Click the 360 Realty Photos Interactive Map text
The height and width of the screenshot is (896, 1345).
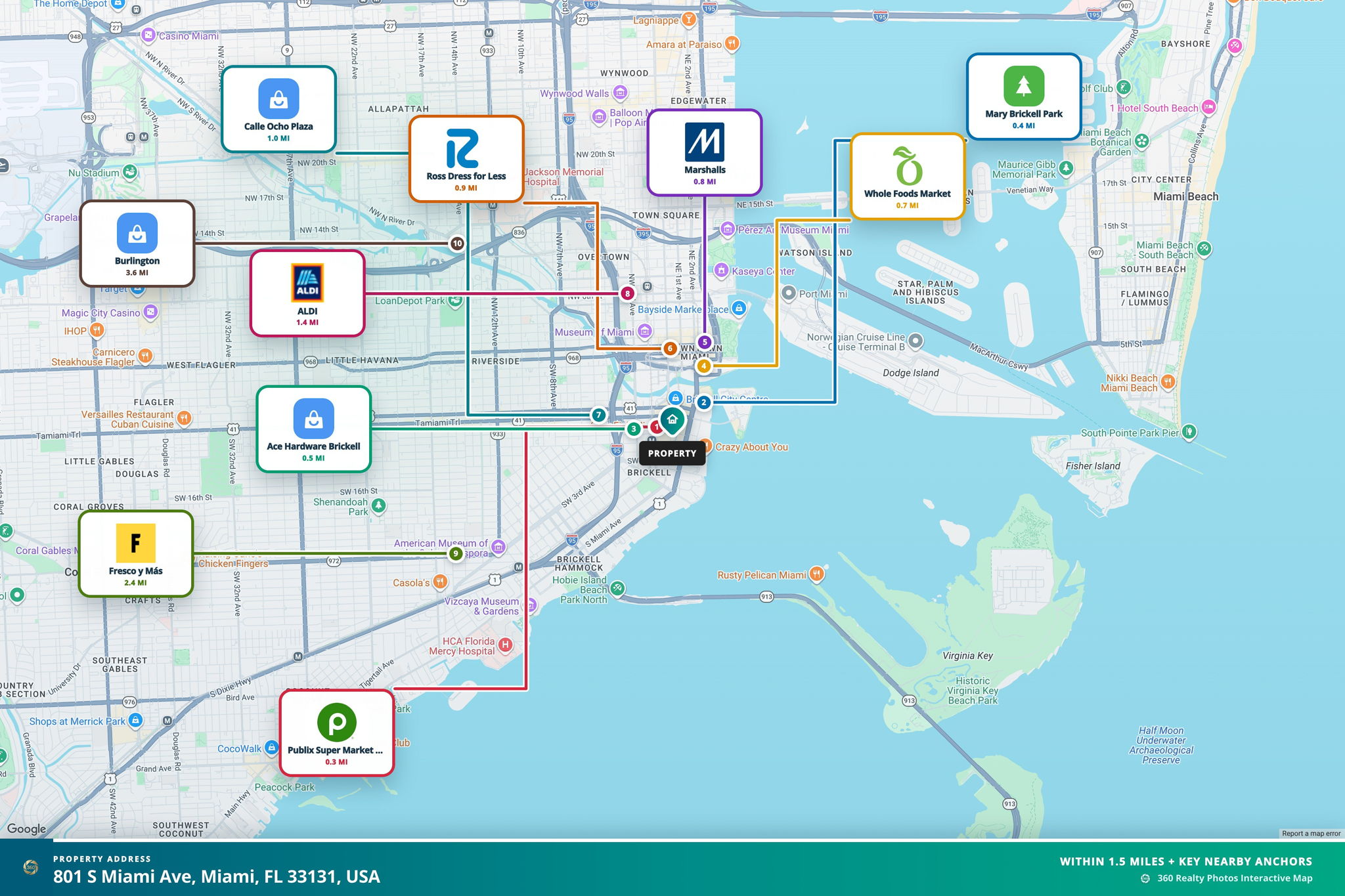[x=1235, y=878]
